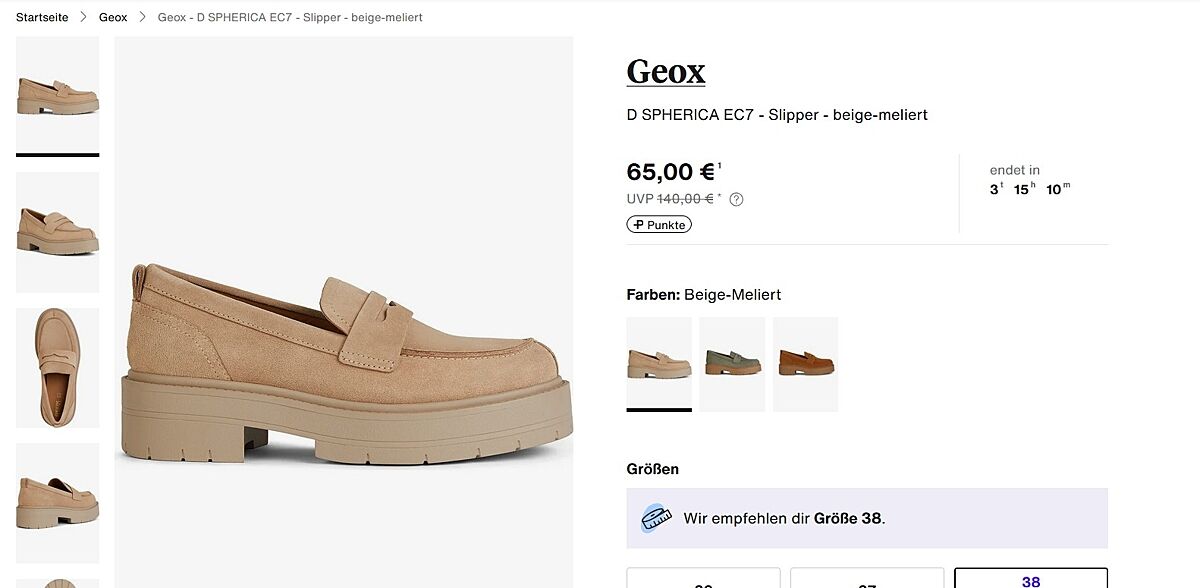Select size 38 option
Viewport: 1200px width, 588px height.
coord(1030,579)
